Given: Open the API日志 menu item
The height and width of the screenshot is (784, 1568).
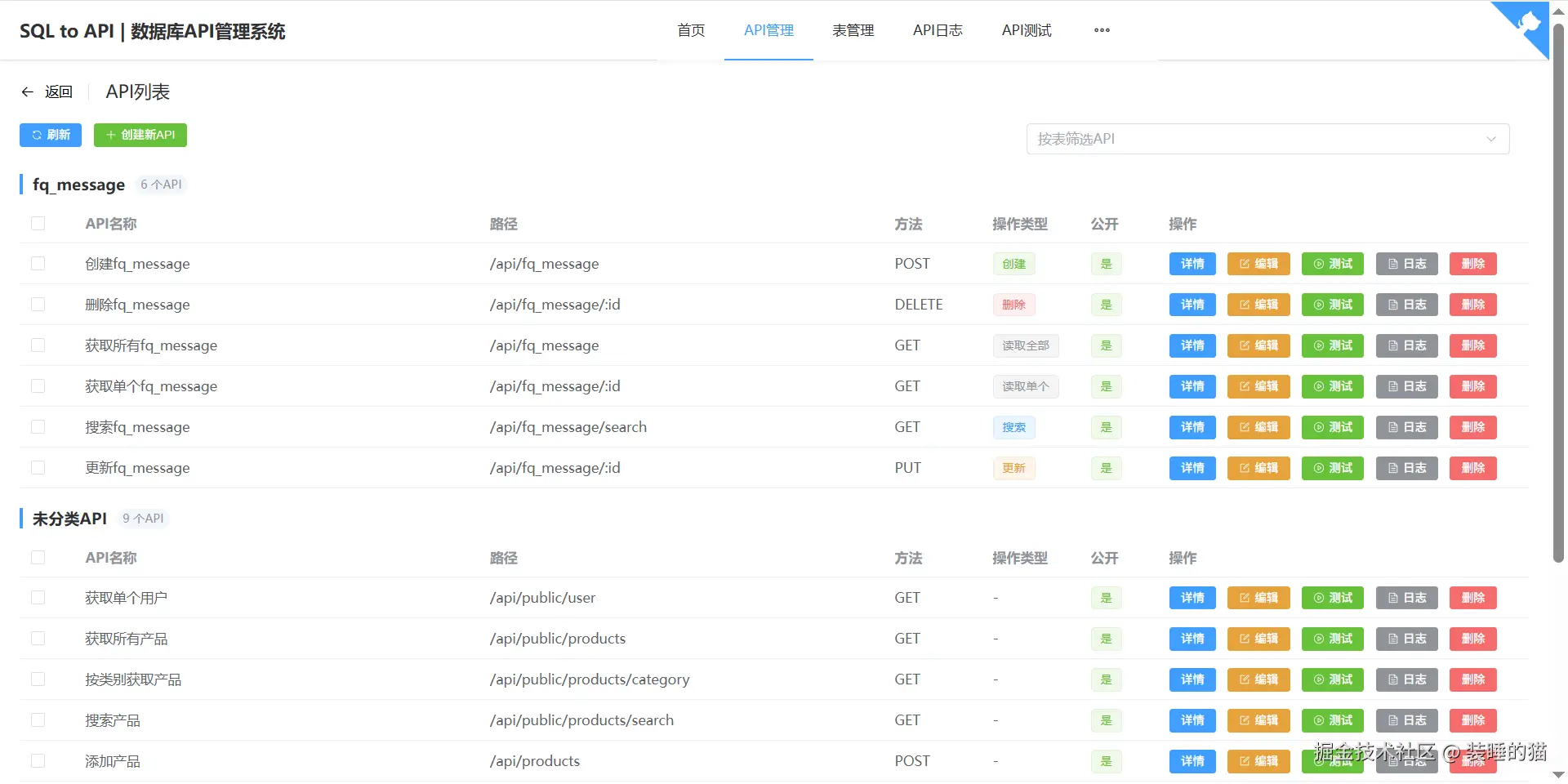Looking at the screenshot, I should [x=938, y=30].
